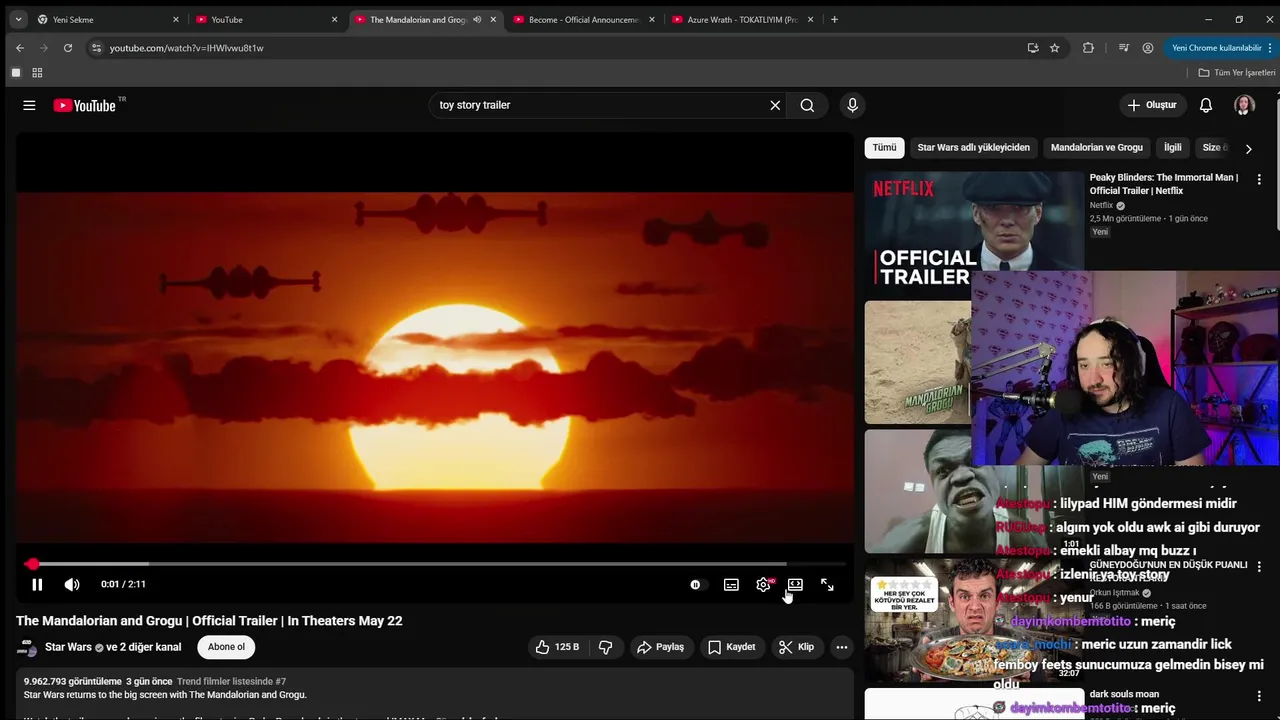Open options for the dark souls moan video
The image size is (1280, 720).
(x=1259, y=696)
